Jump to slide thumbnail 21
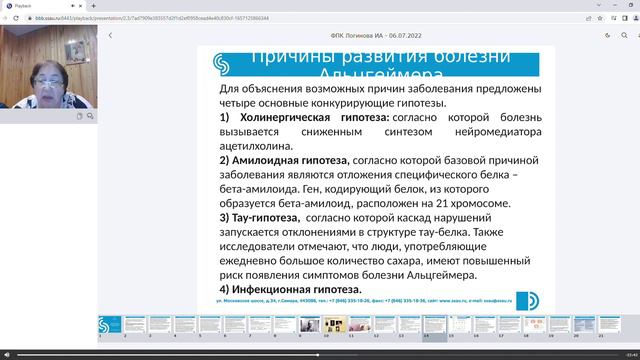 609,325
